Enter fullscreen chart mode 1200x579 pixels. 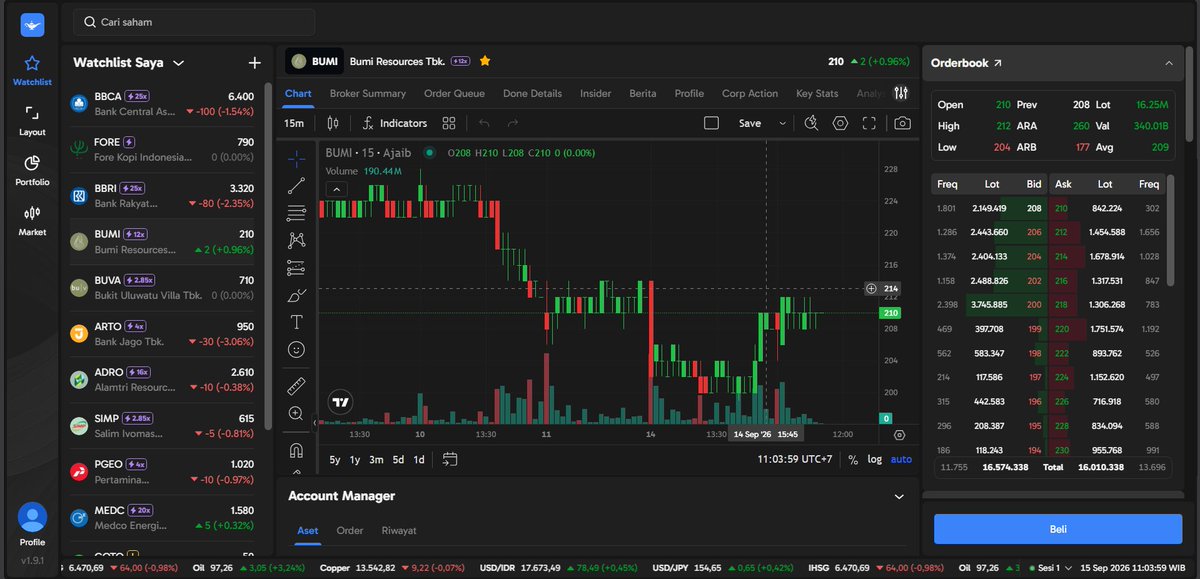(x=869, y=123)
